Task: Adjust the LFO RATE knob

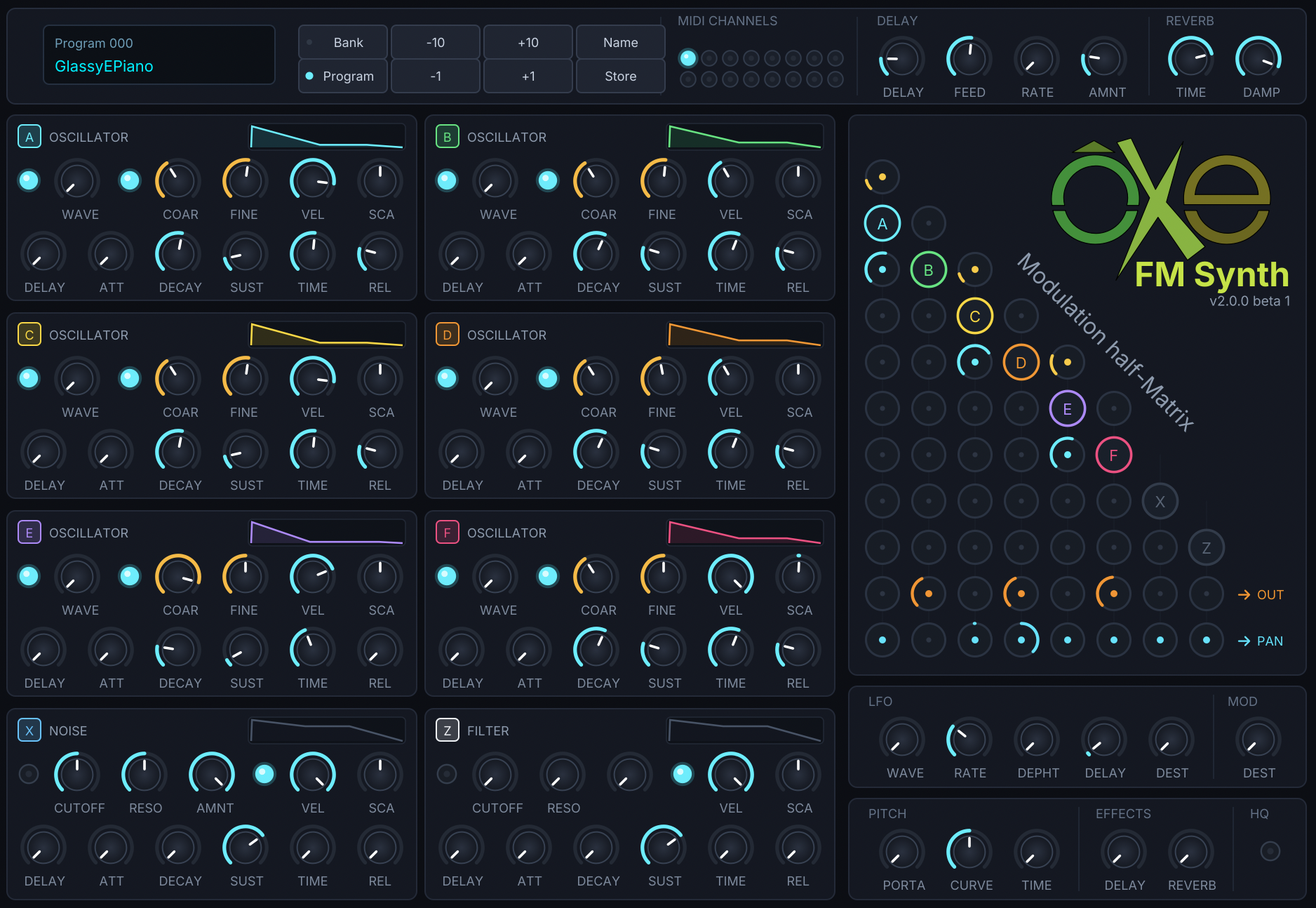Action: pyautogui.click(x=969, y=740)
